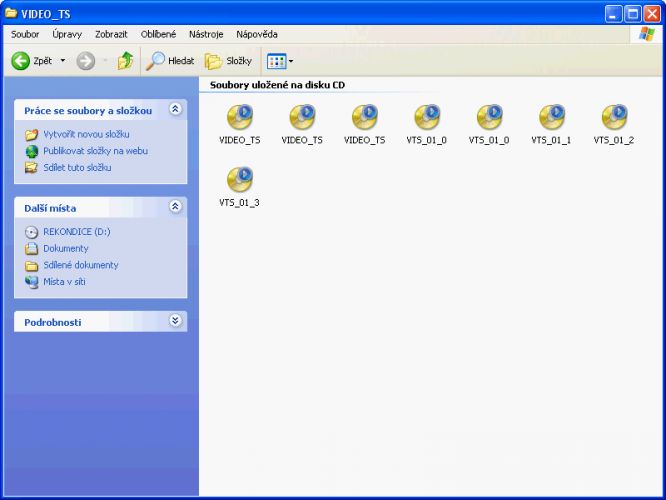Select the VTS_01_3 file icon

coord(240,179)
